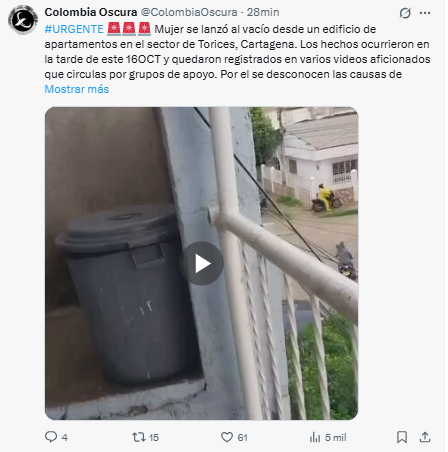Click the Grok explain icon beside the three dots

click(405, 13)
